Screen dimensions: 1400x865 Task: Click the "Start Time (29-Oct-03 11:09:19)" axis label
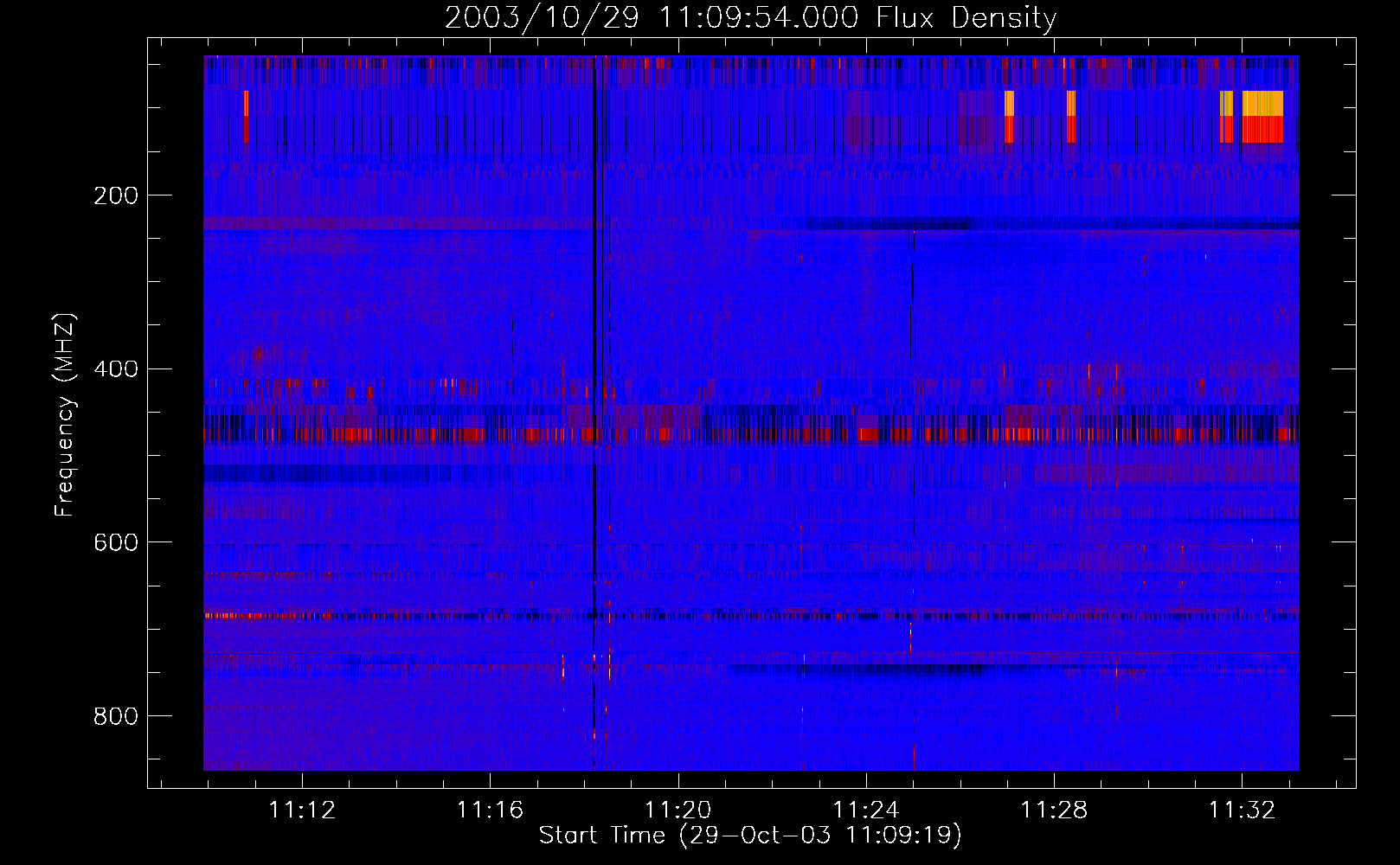750,836
